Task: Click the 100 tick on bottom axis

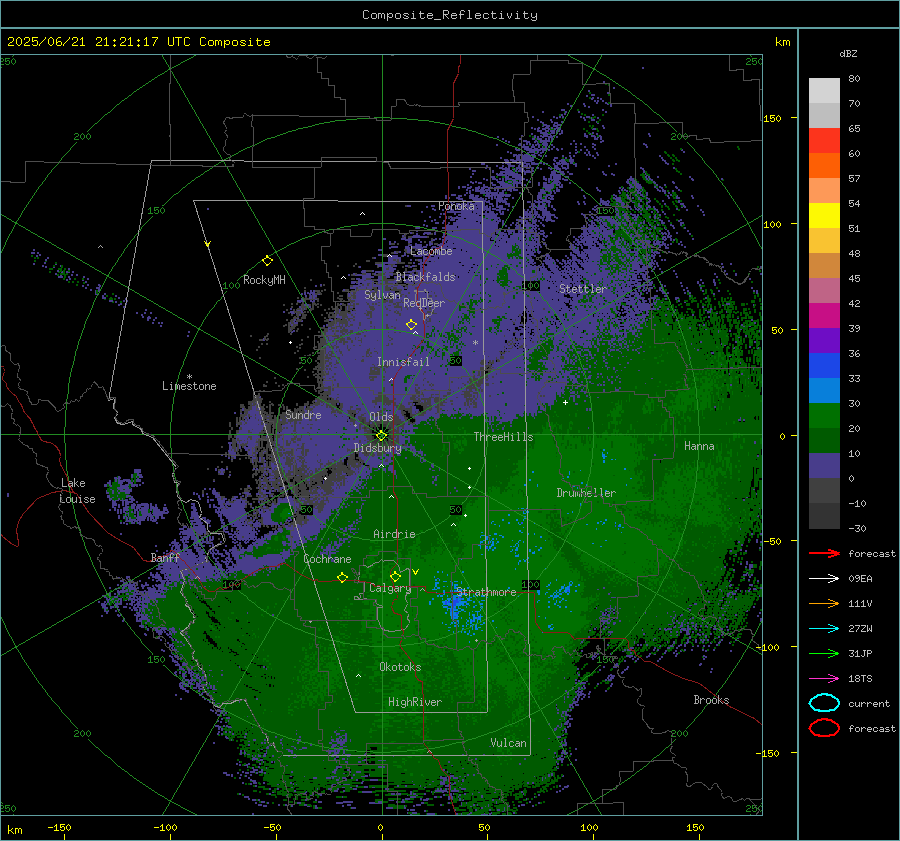Action: coord(589,828)
